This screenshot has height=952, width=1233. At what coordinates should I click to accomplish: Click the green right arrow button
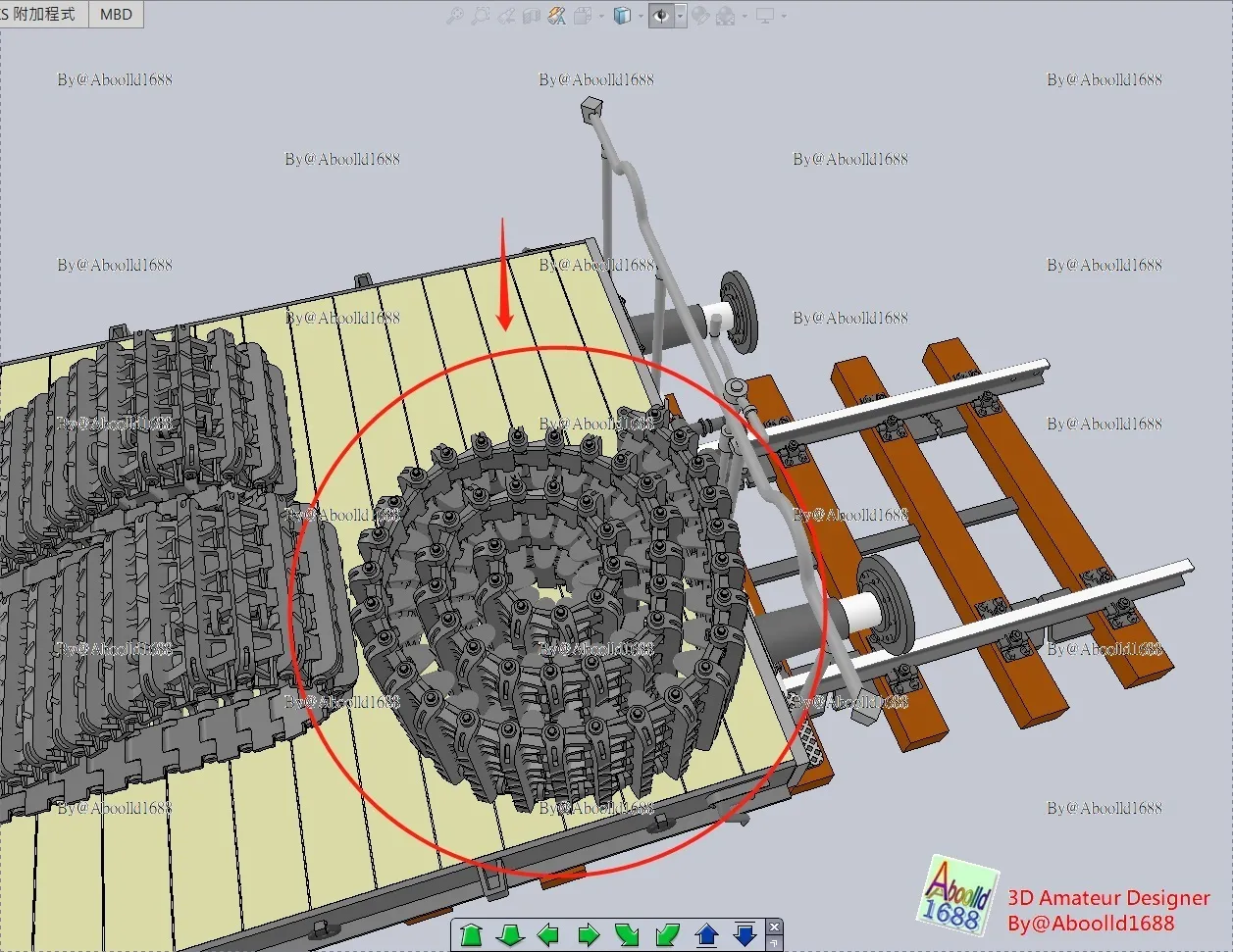(589, 934)
